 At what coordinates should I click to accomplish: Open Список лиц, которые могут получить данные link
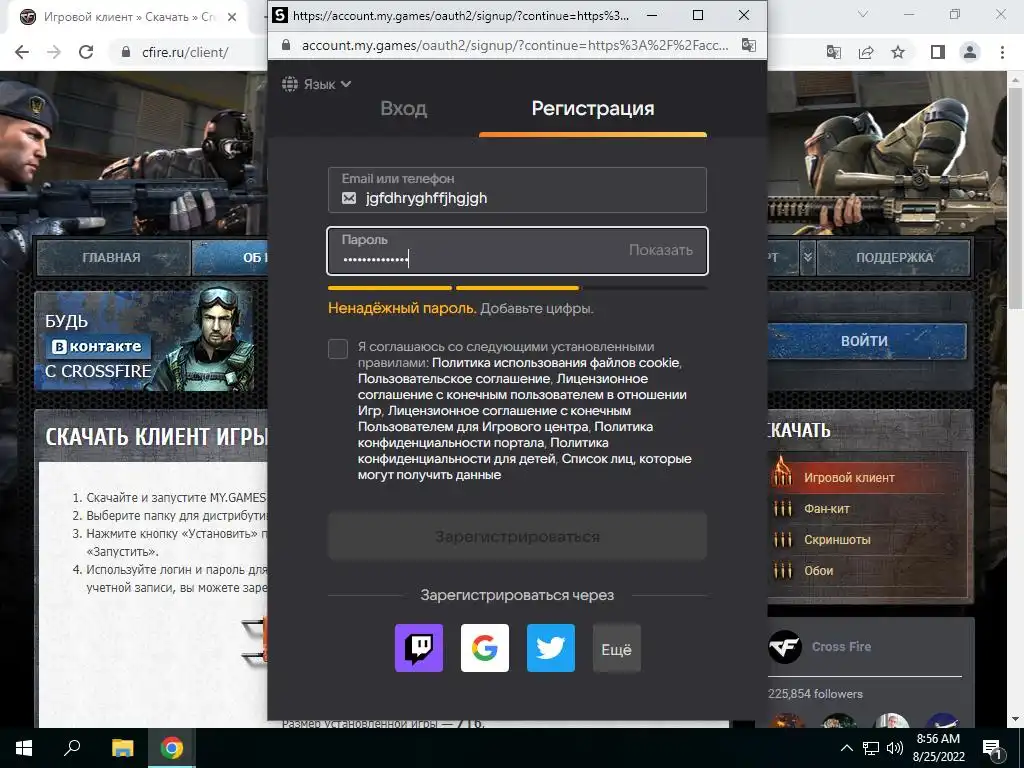[x=524, y=467]
